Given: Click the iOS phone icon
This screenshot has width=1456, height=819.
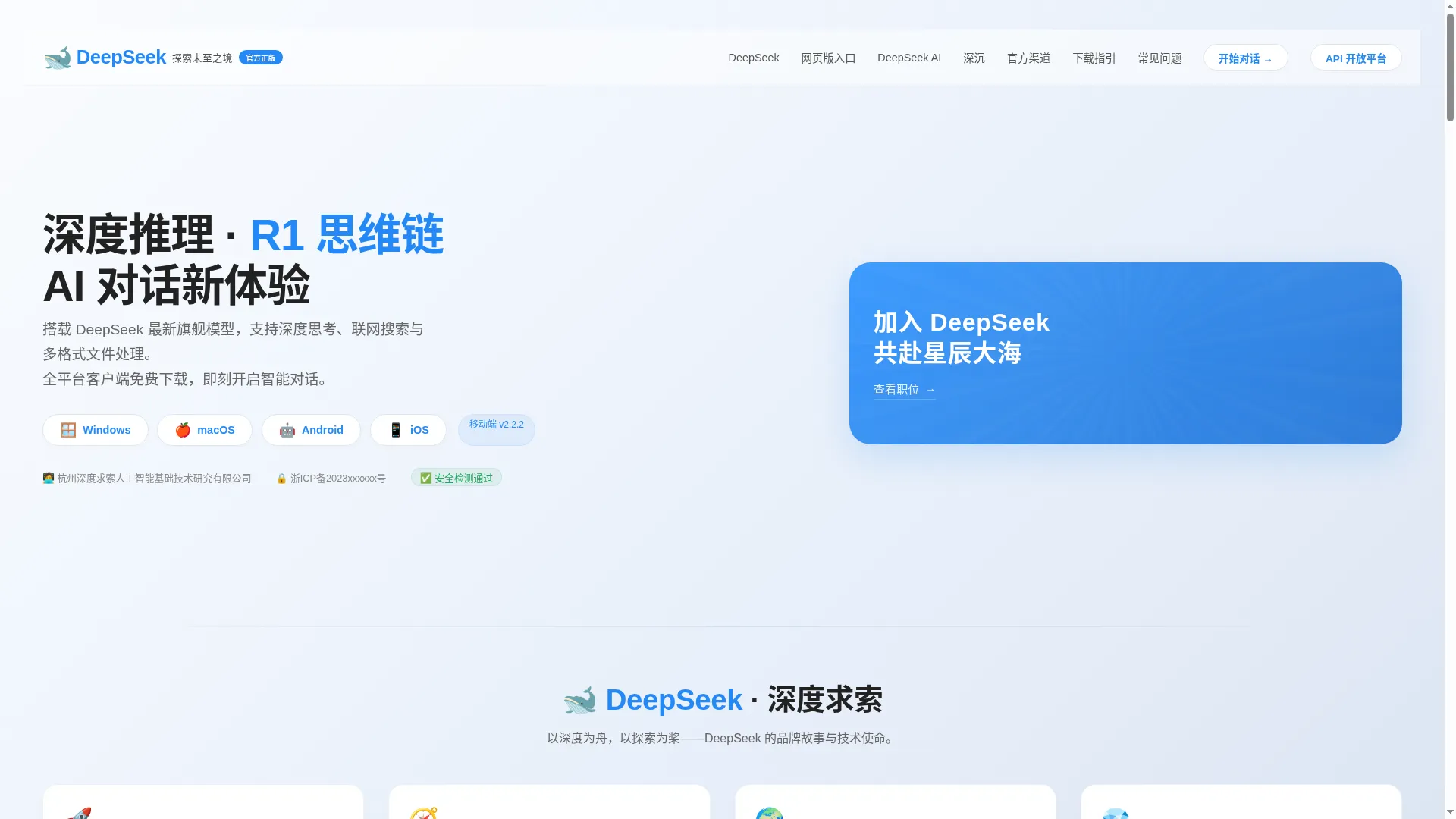Looking at the screenshot, I should click(396, 430).
